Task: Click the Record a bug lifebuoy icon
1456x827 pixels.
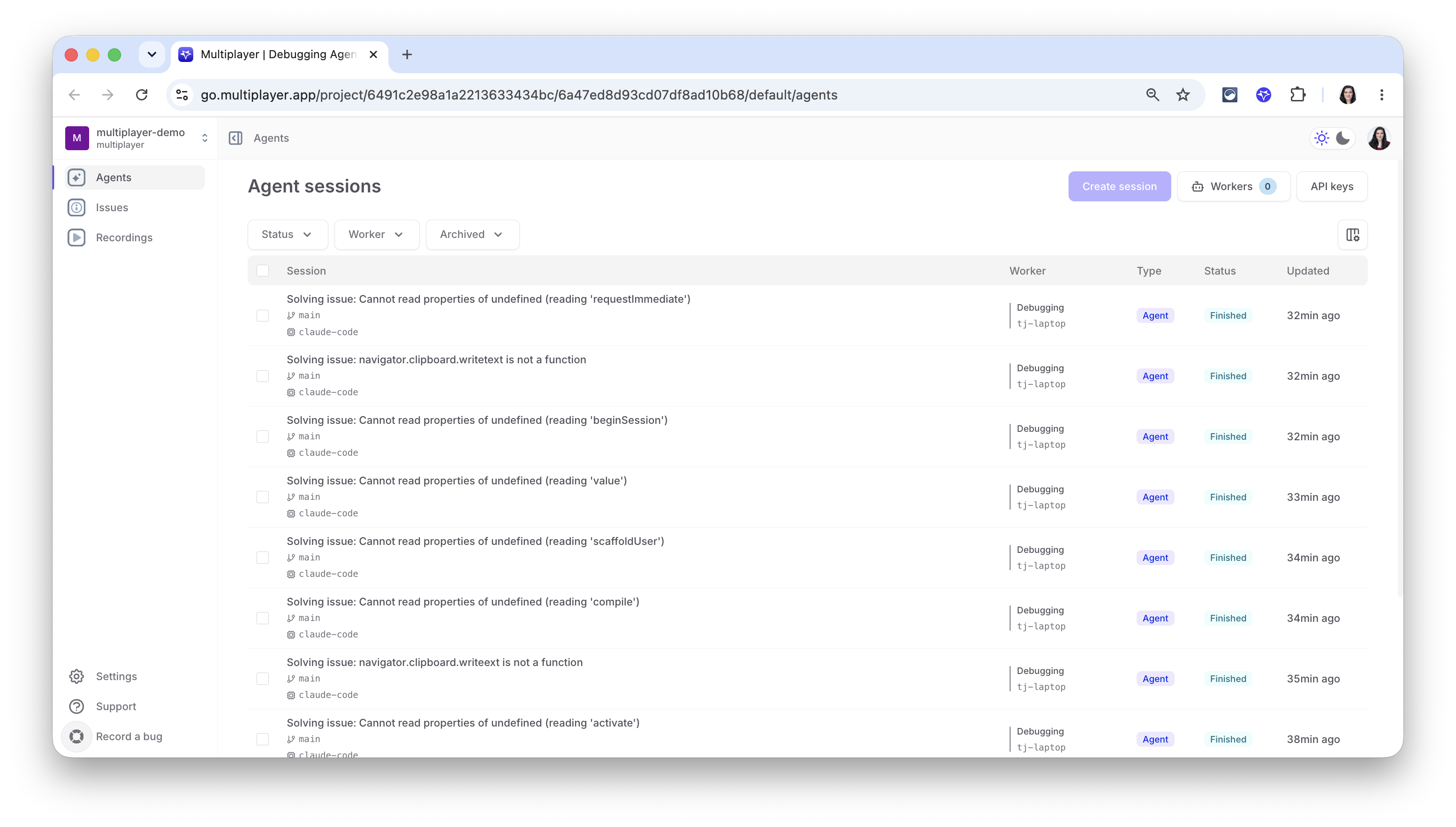Action: tap(76, 736)
